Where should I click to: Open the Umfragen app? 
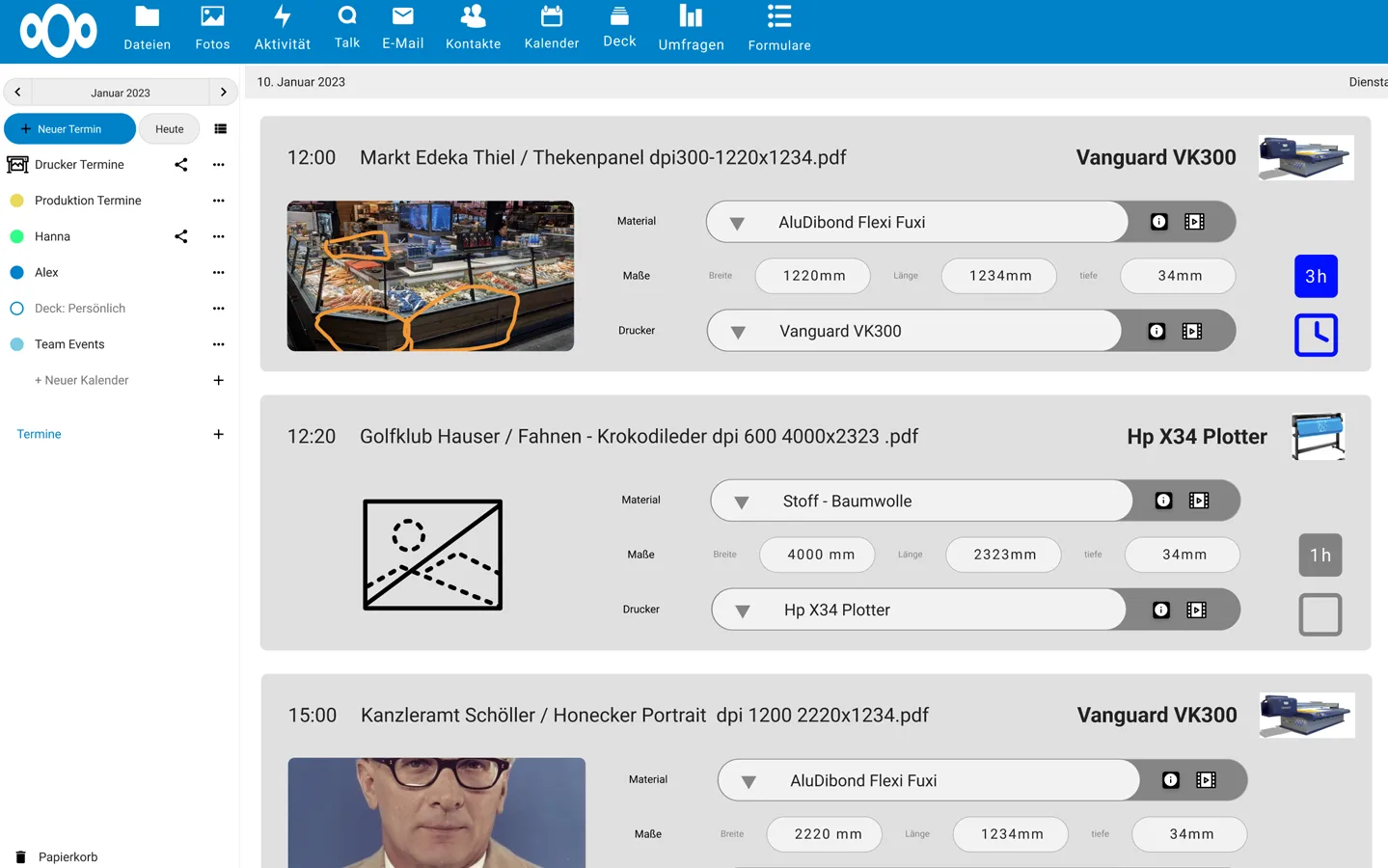[691, 29]
